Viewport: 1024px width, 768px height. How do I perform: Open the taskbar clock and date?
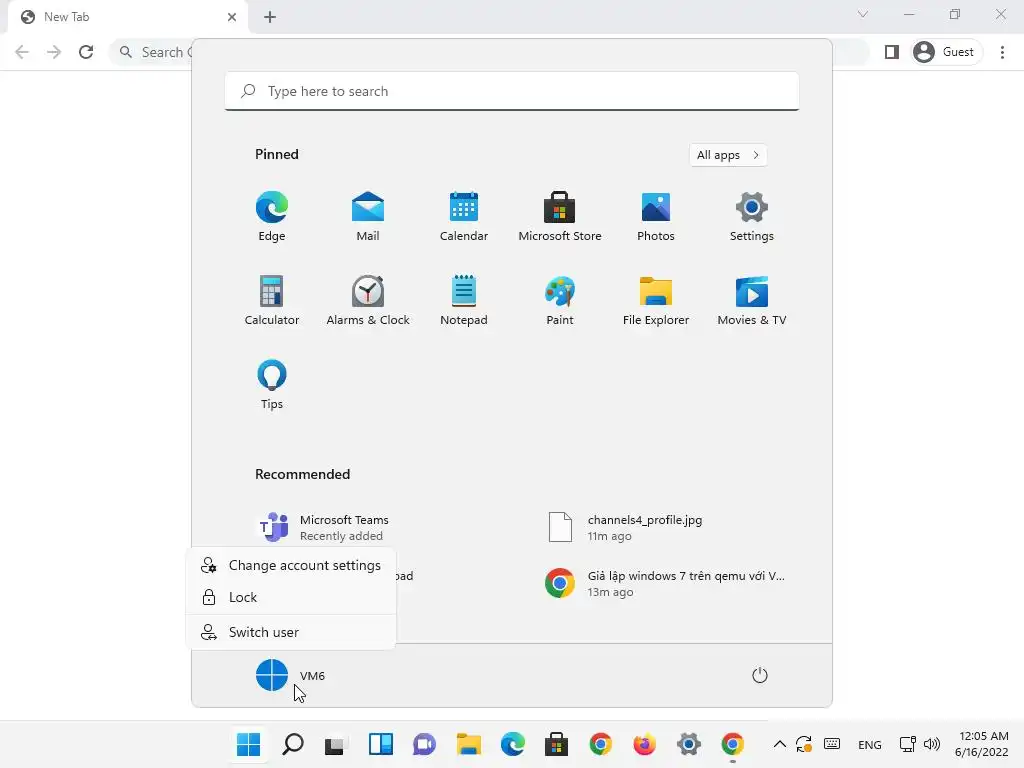coord(982,744)
